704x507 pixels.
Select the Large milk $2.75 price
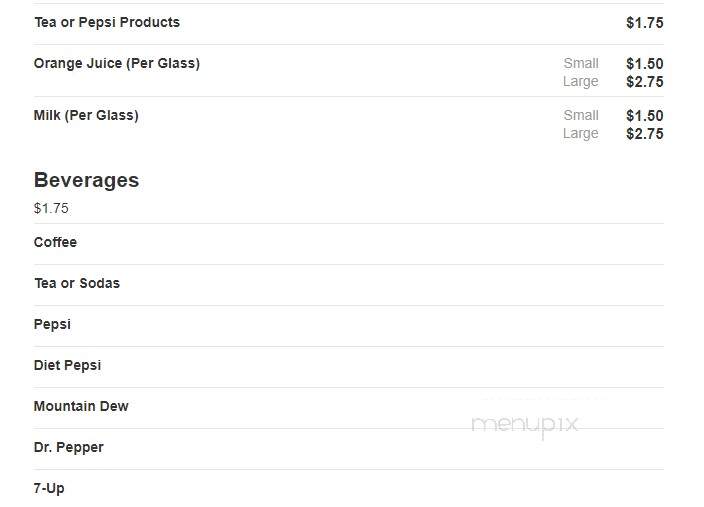coord(644,134)
